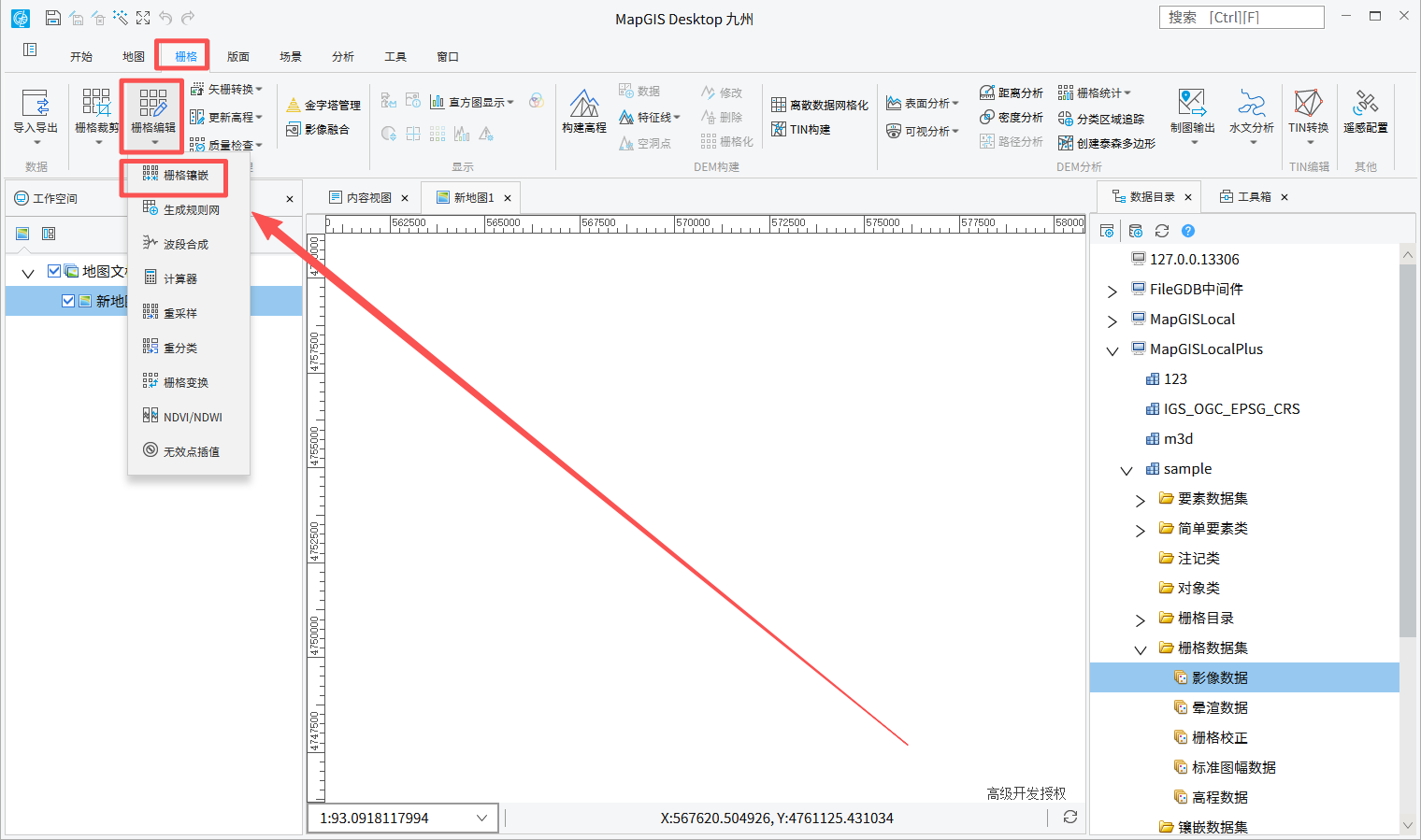Viewport: 1421px width, 840px height.
Task: Open help icon in data catalog toolbar
Action: click(x=1188, y=231)
